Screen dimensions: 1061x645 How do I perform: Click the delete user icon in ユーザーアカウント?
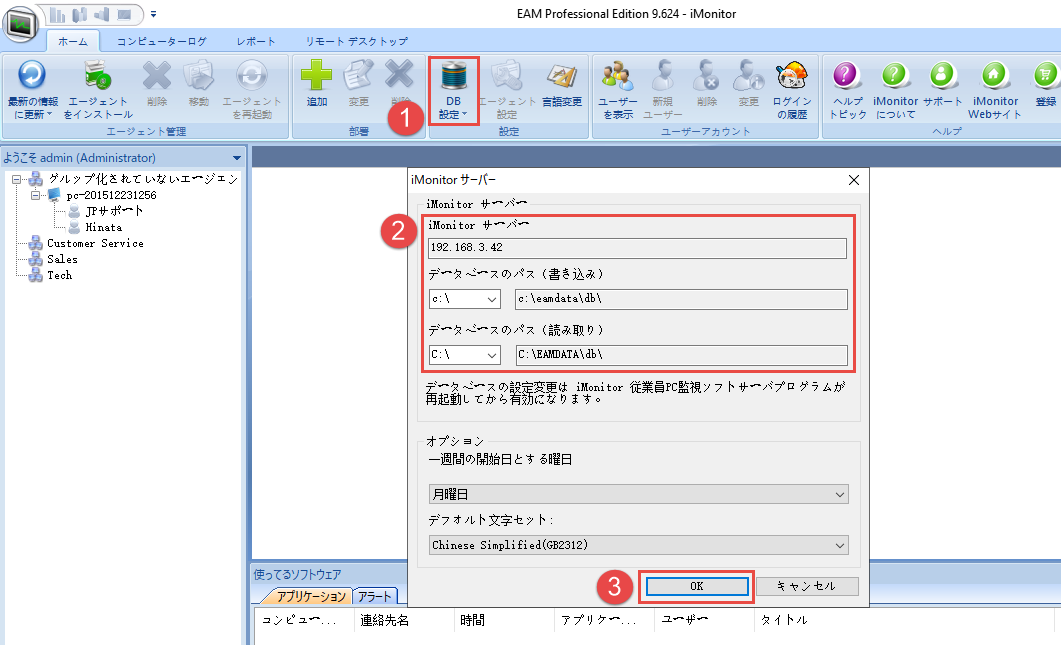[x=706, y=75]
